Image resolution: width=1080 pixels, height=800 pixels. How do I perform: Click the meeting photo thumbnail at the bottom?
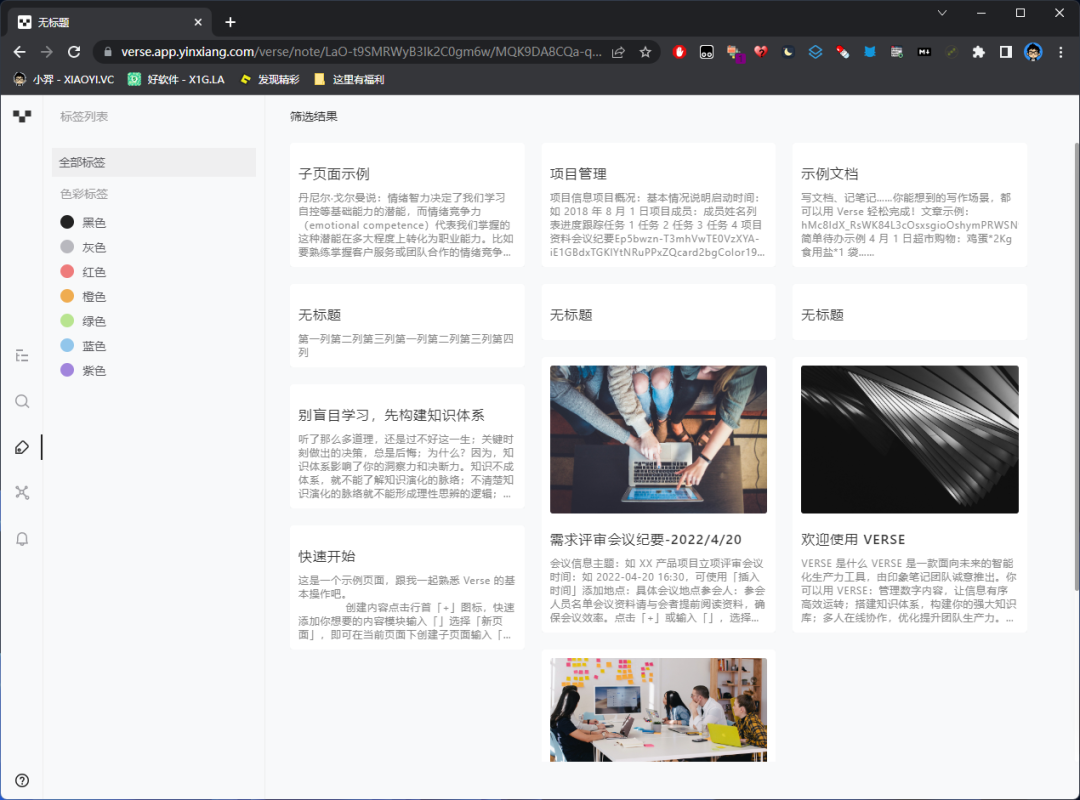pyautogui.click(x=658, y=709)
